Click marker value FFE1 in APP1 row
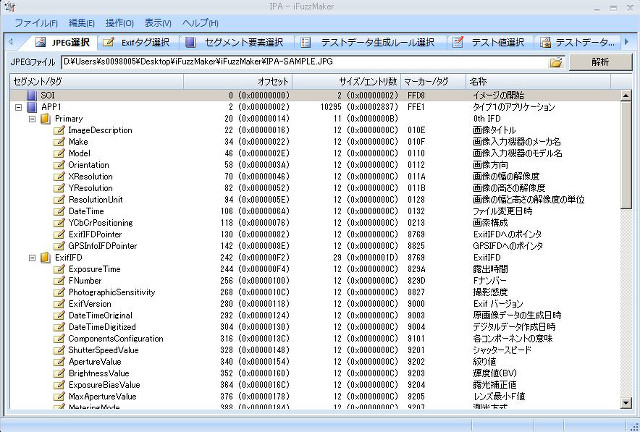The image size is (640, 432). point(416,107)
